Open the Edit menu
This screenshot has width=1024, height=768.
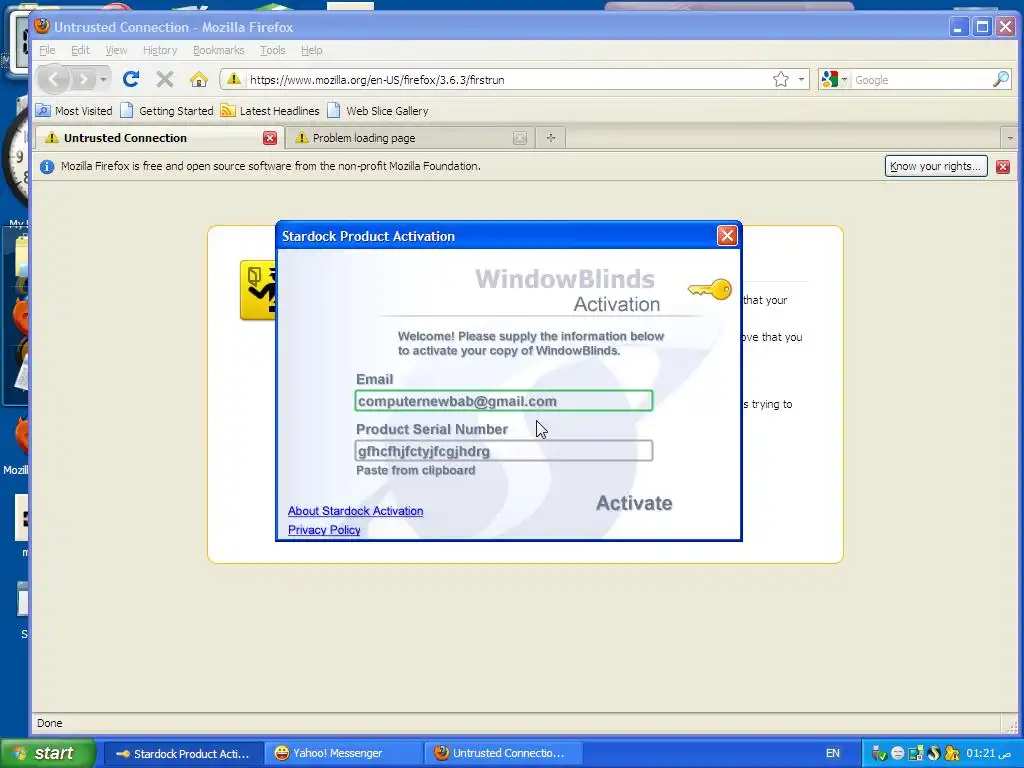[80, 50]
